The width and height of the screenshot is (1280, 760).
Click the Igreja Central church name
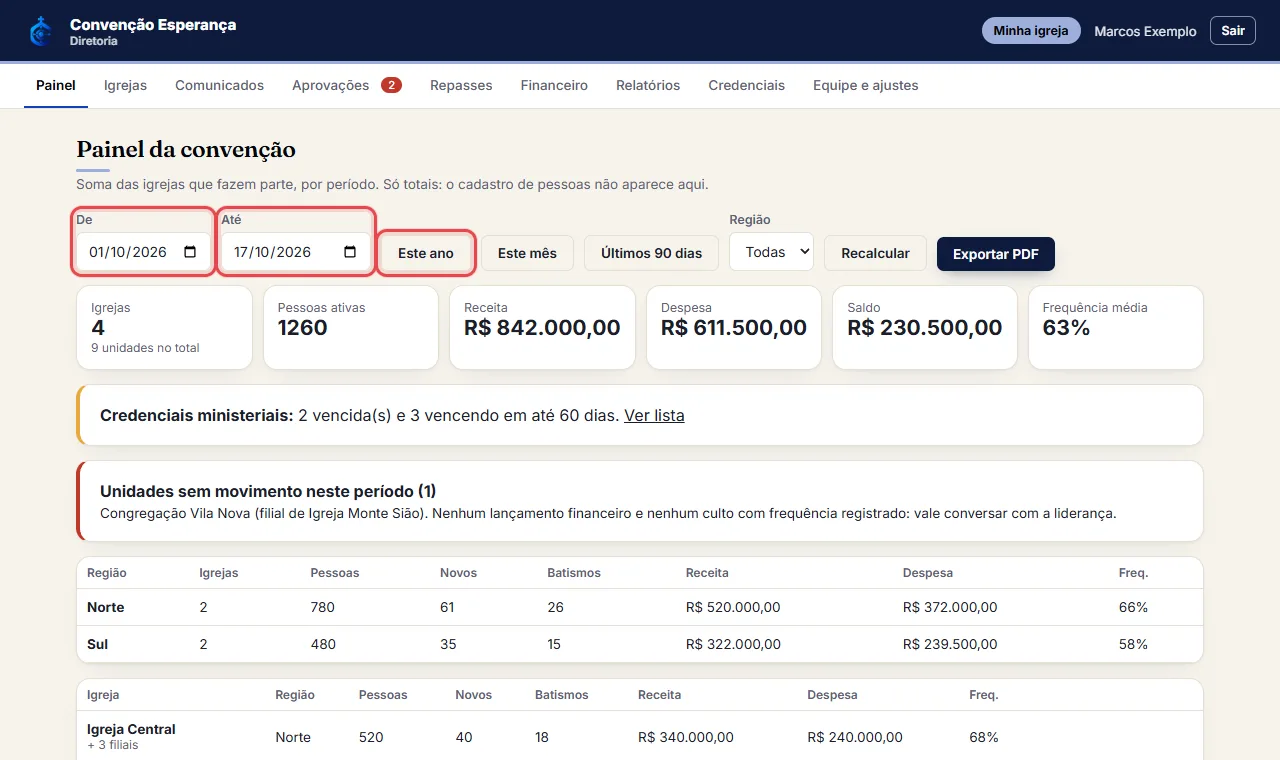coord(131,729)
